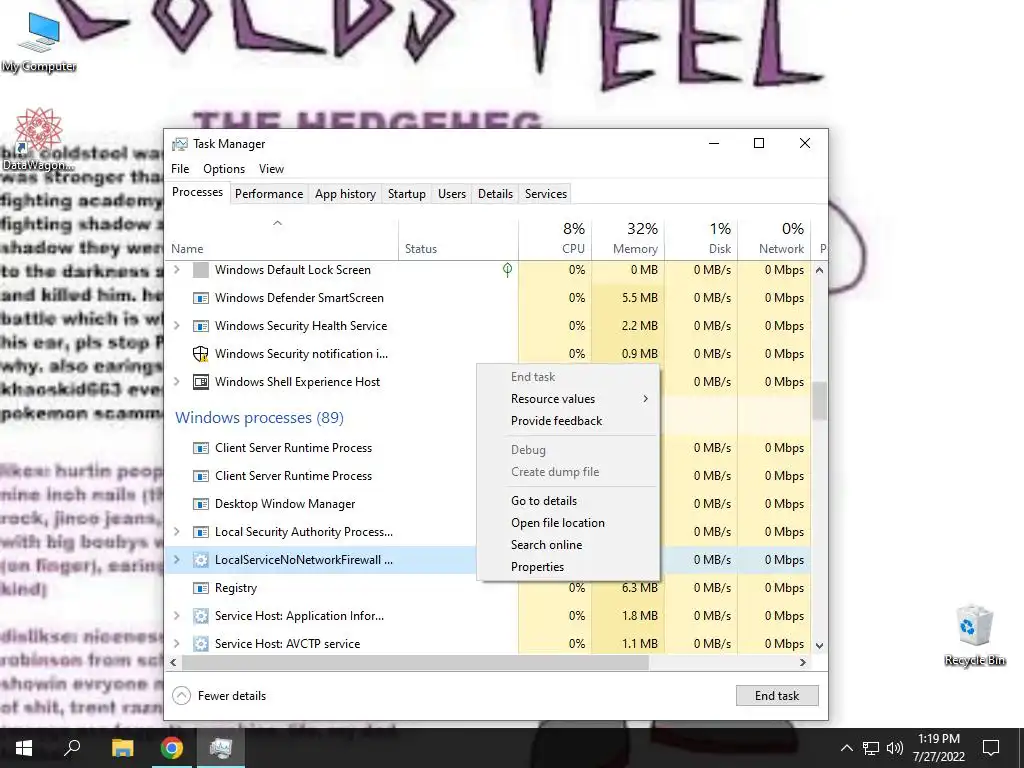Expand Windows Default Lock Screen row
Image resolution: width=1024 pixels, height=768 pixels.
point(176,270)
